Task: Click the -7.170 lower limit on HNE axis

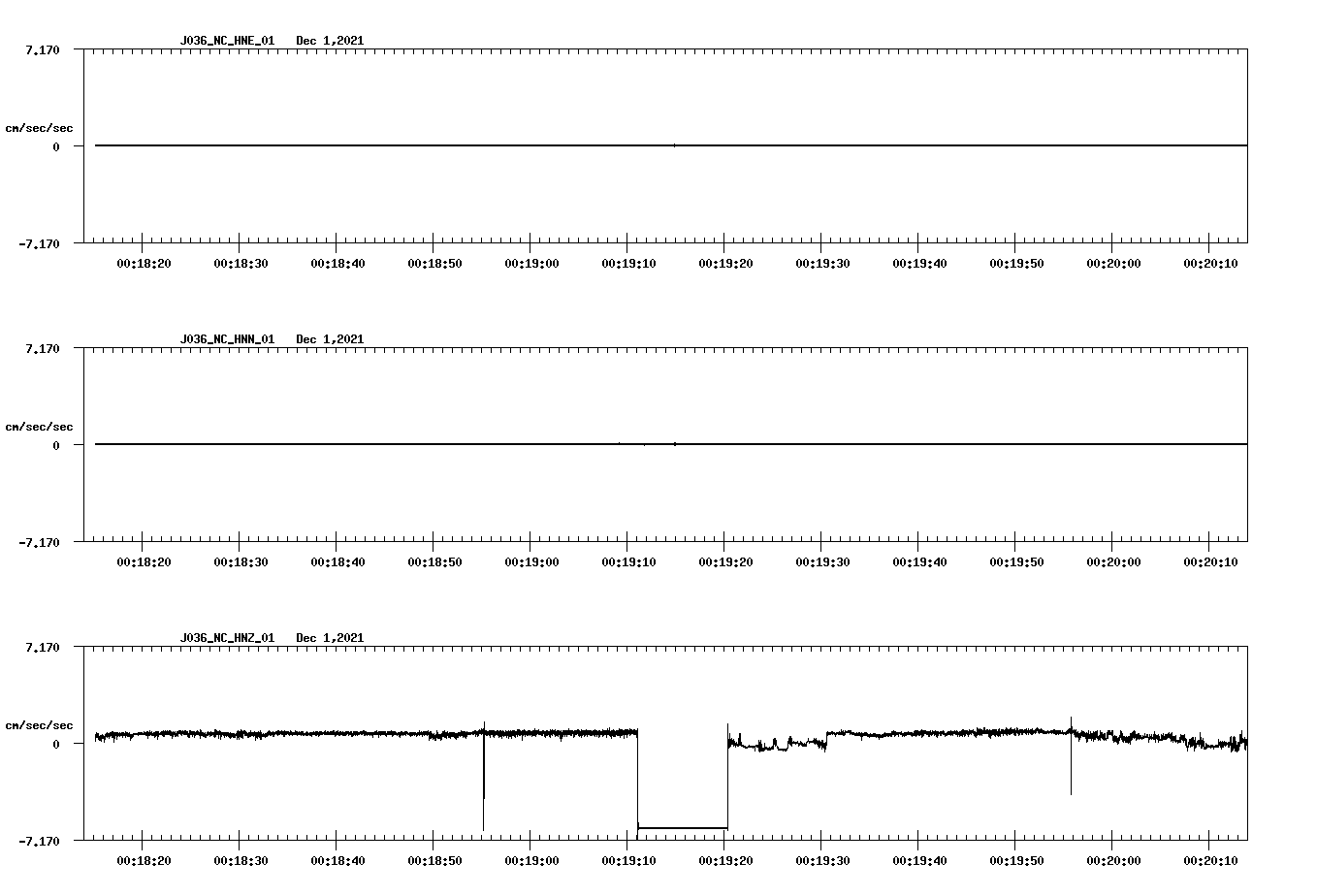Action: click(x=40, y=243)
